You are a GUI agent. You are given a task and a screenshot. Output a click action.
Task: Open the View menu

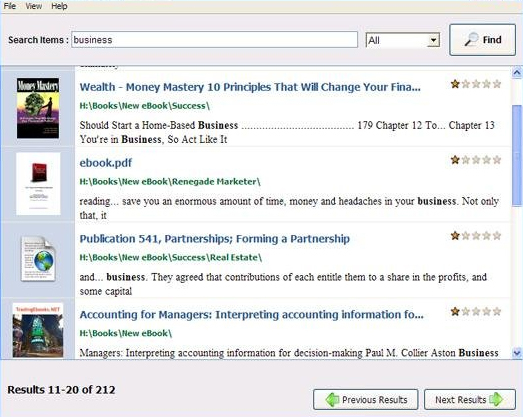pos(34,6)
